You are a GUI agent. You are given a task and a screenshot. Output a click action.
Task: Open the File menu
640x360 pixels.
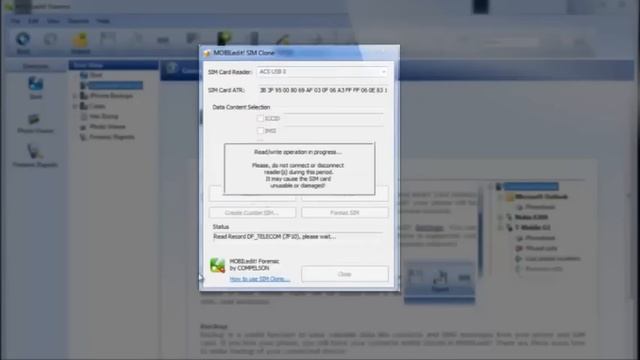16,21
